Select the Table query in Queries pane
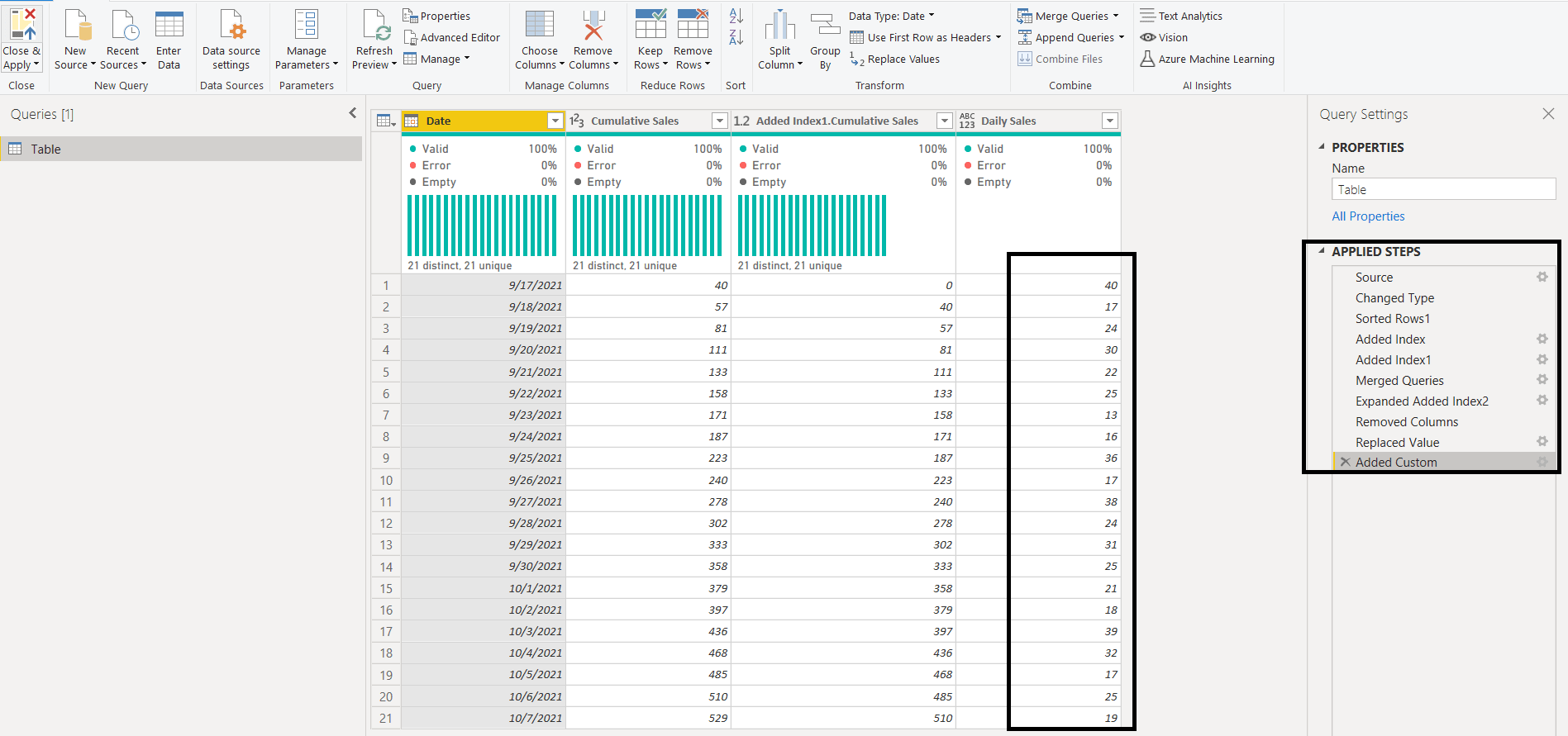1568x736 pixels. (181, 149)
